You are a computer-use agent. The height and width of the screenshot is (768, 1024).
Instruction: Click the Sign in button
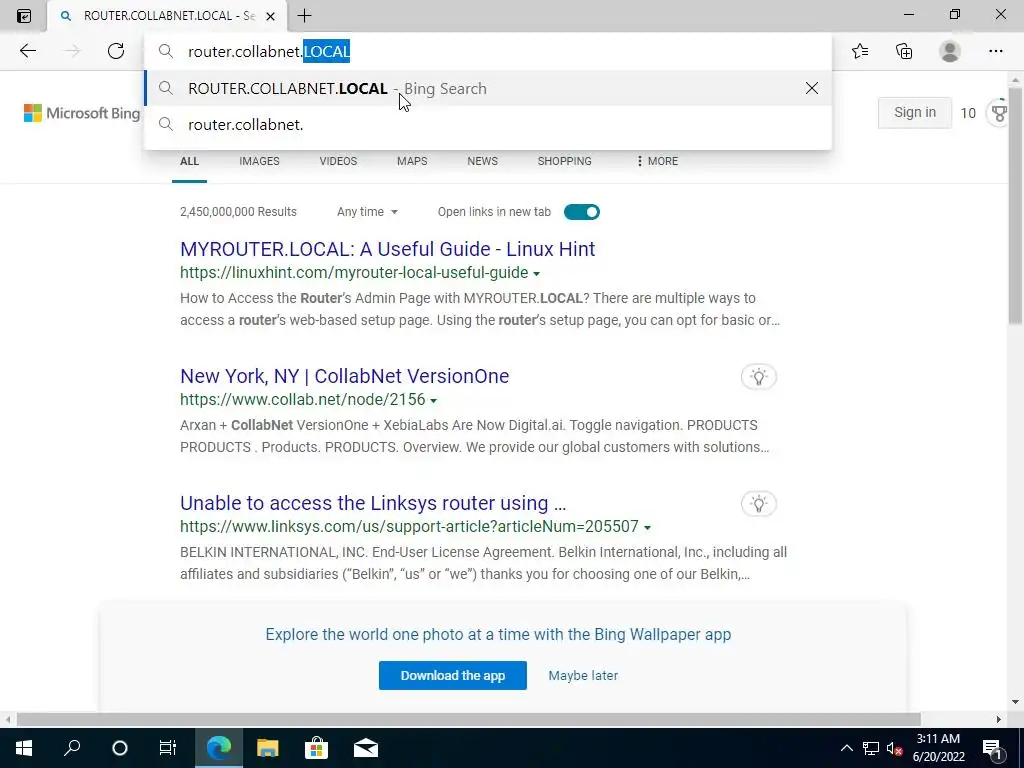pyautogui.click(x=914, y=112)
